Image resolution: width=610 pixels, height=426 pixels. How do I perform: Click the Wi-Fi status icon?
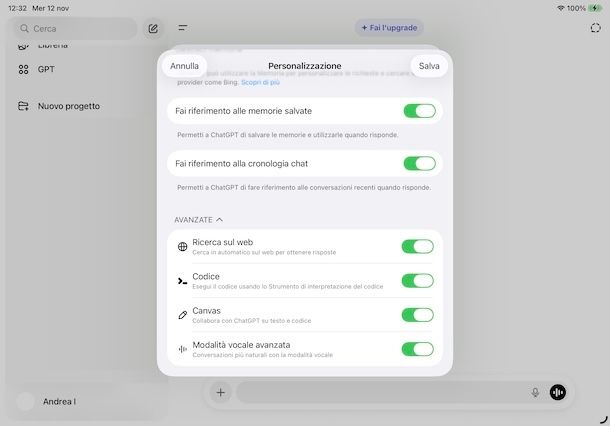click(x=561, y=8)
